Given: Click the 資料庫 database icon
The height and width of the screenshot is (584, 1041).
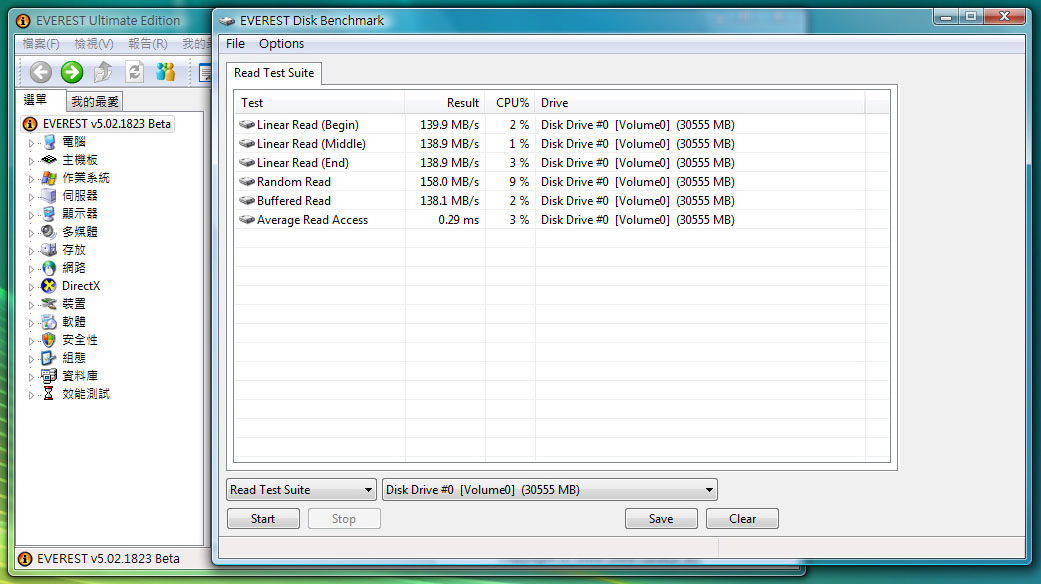Looking at the screenshot, I should [x=48, y=376].
